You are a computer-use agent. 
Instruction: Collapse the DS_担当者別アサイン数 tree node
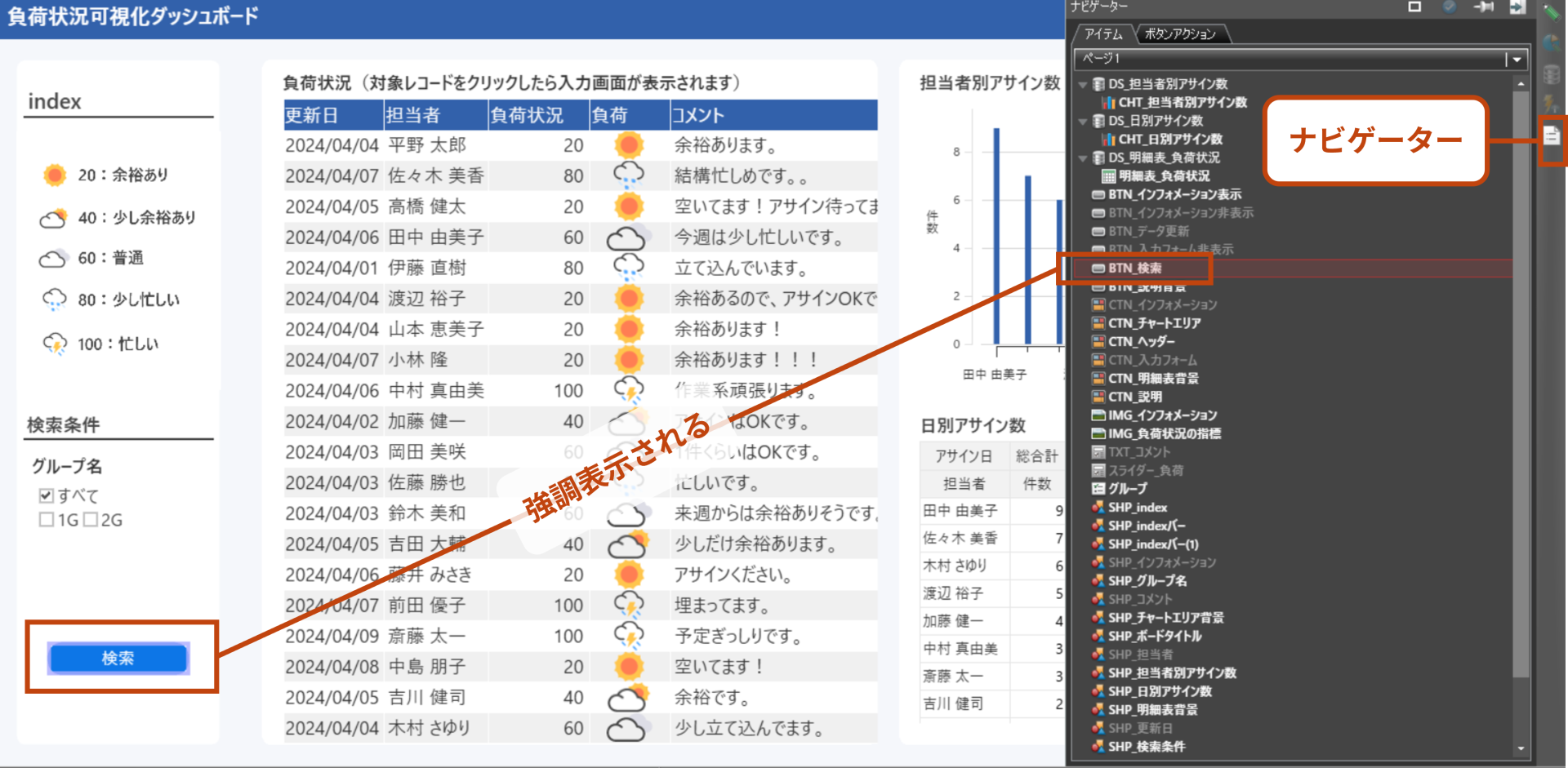pyautogui.click(x=1083, y=84)
